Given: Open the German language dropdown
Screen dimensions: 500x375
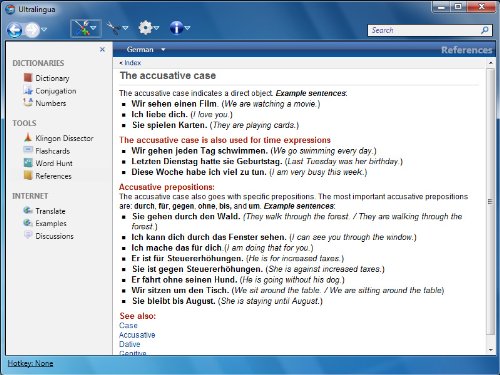Looking at the screenshot, I should click(x=145, y=50).
